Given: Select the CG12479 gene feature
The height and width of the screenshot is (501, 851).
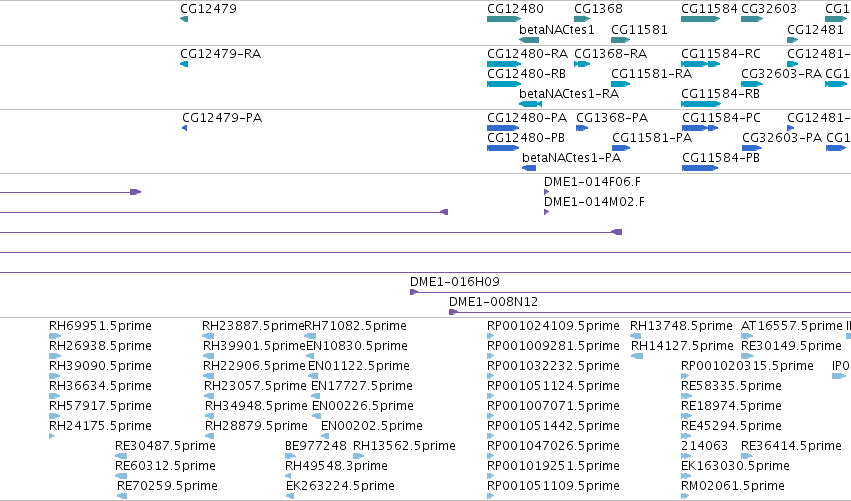Looking at the screenshot, I should (184, 19).
